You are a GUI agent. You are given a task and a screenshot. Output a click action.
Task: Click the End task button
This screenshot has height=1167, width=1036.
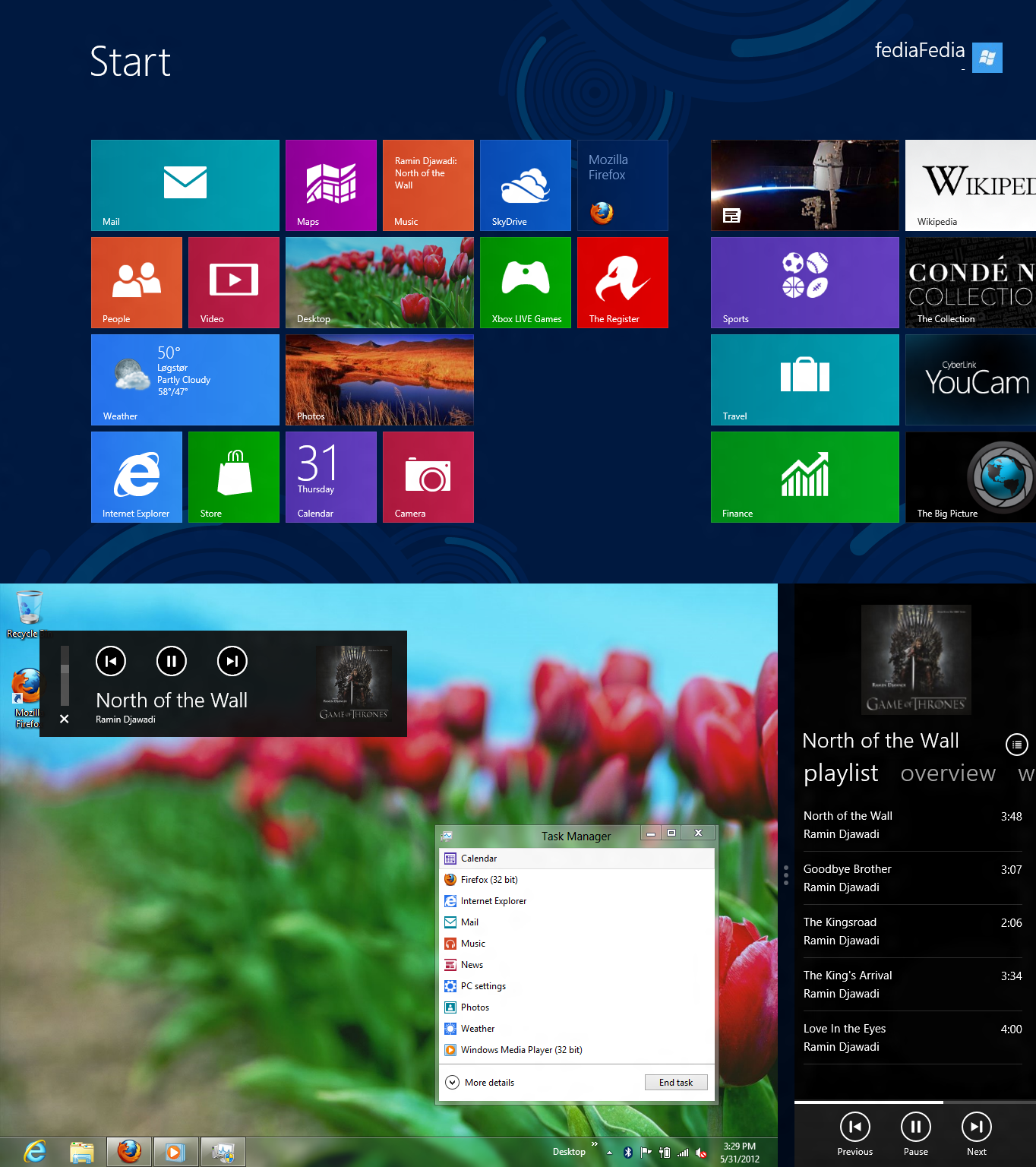coord(676,1083)
